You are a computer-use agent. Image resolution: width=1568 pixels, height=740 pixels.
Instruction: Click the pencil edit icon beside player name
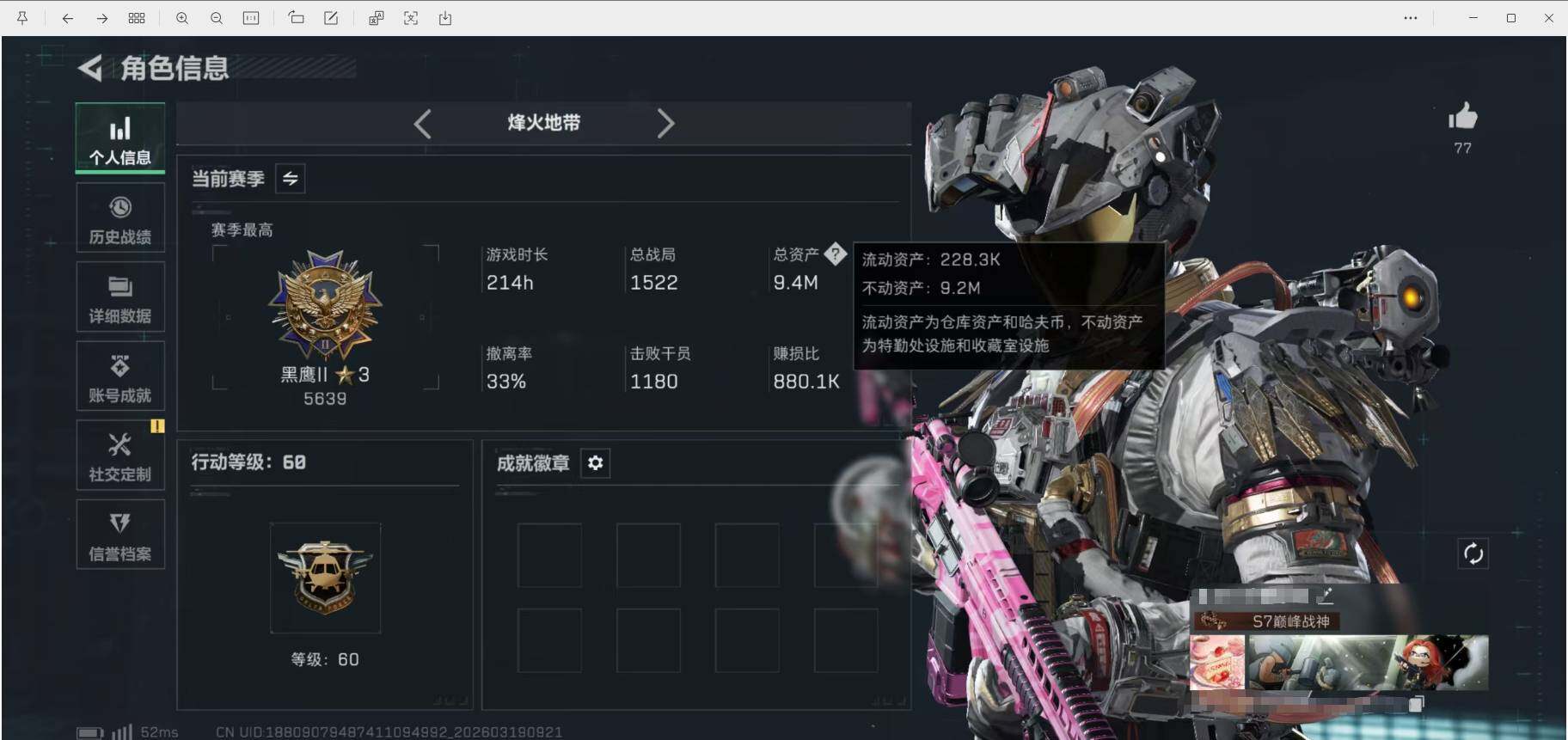pyautogui.click(x=1326, y=595)
